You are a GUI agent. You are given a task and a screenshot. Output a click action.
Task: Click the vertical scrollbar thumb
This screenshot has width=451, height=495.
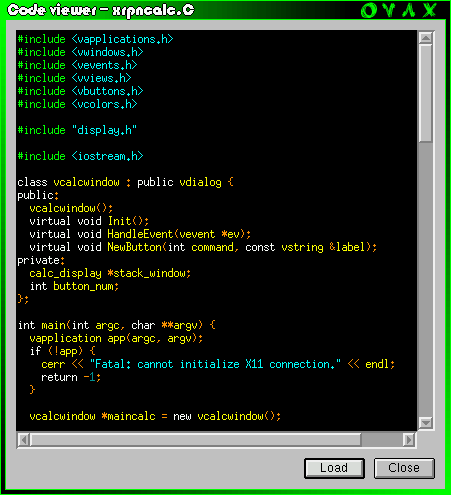(x=426, y=93)
